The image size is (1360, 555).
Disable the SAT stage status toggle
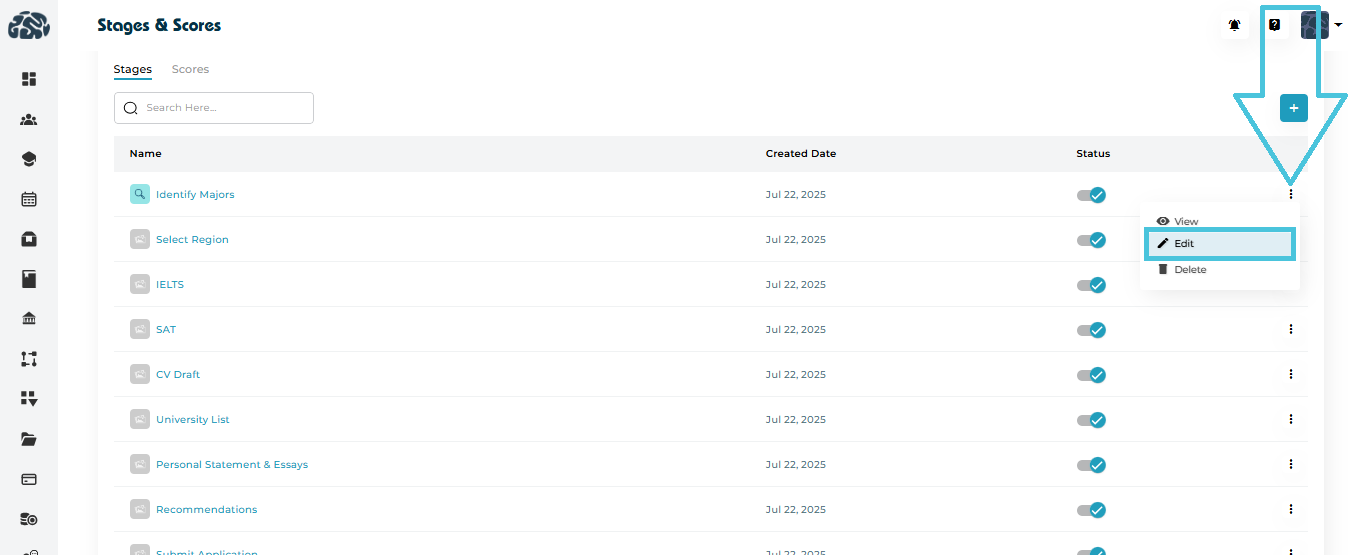click(x=1091, y=330)
